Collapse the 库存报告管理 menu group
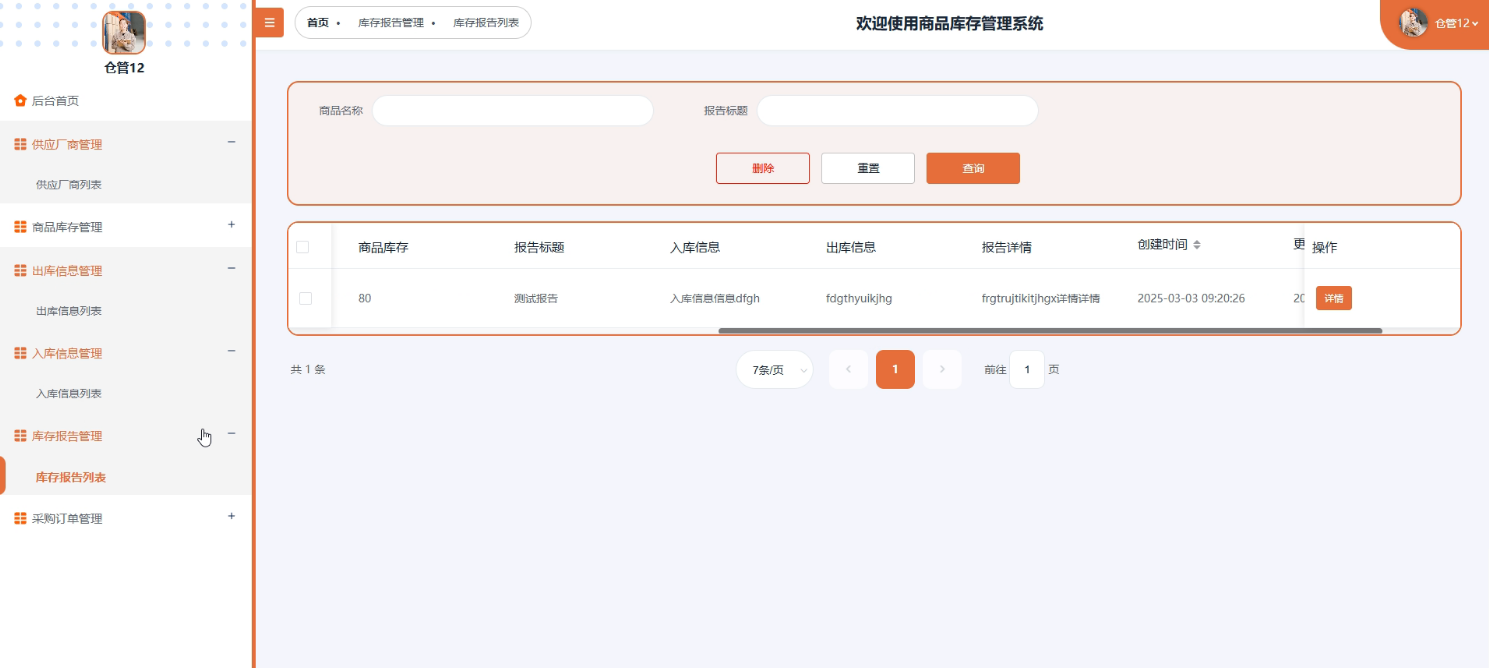 tap(232, 433)
